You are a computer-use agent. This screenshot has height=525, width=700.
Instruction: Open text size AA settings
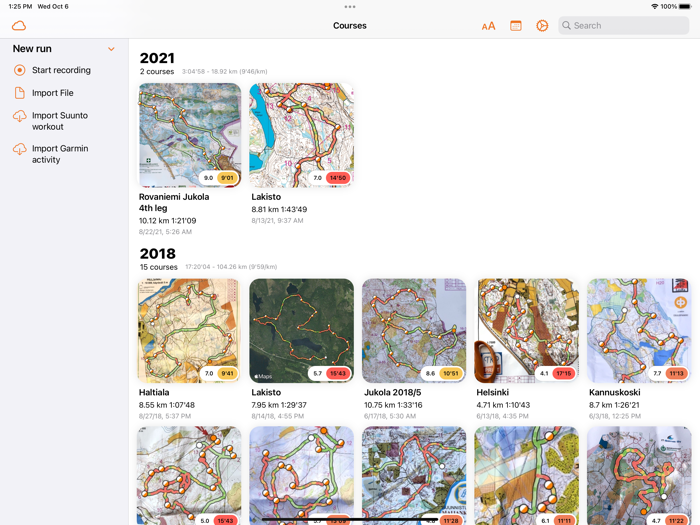pos(488,26)
